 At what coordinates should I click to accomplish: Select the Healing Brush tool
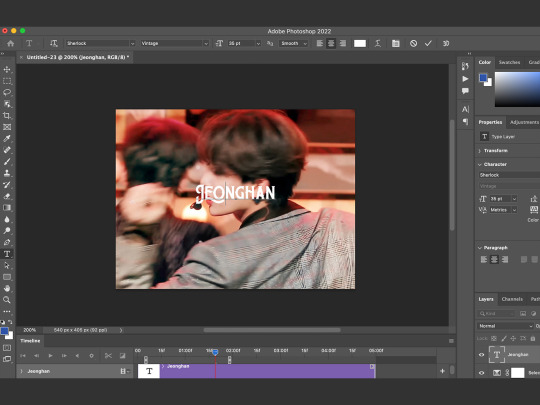[x=7, y=150]
